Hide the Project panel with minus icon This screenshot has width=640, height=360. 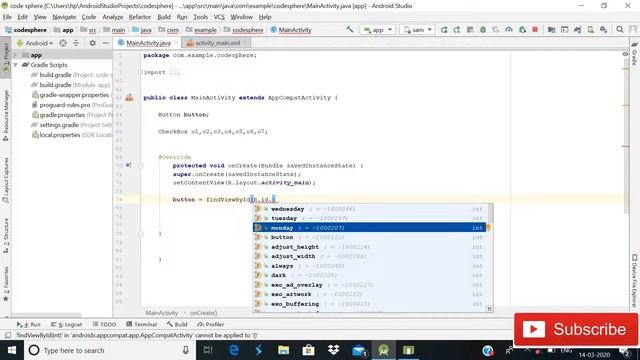tap(105, 43)
